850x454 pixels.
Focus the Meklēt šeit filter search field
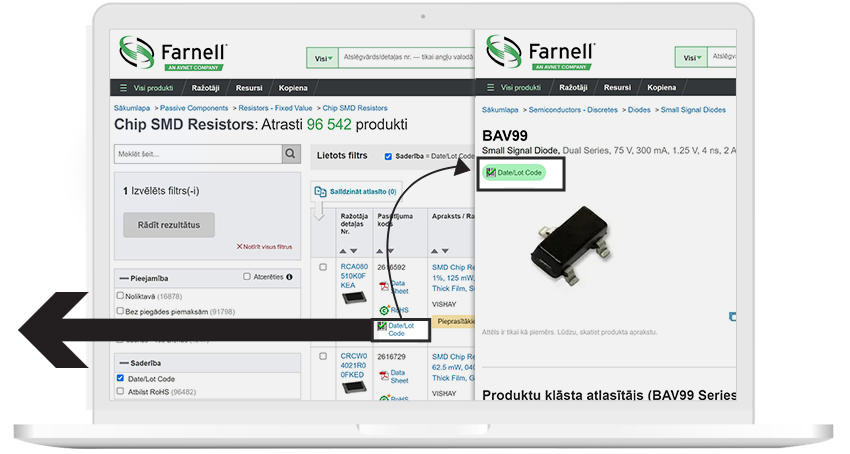(198, 154)
